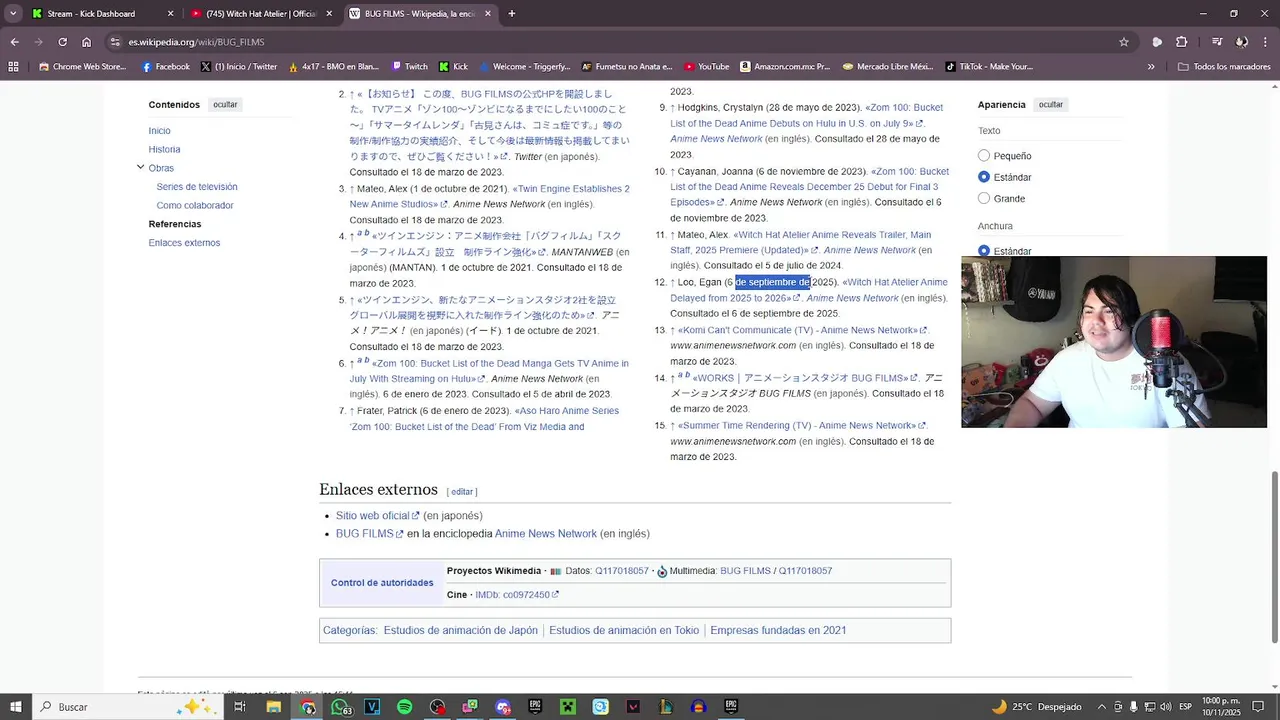
Task: Close the Stream - Kick Dashboard tab
Action: [x=170, y=14]
